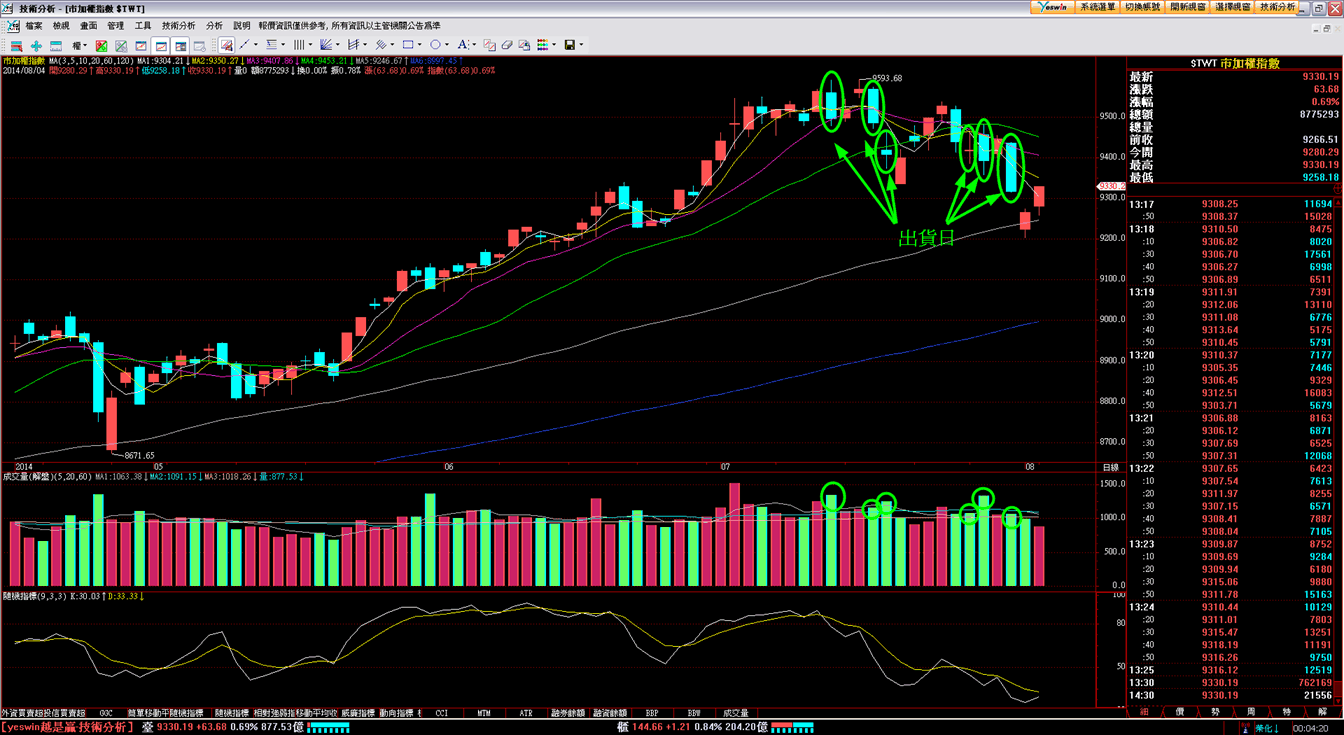Viewport: 1344px width, 735px height.
Task: Click the 開新視窗 button
Action: tap(1187, 7)
